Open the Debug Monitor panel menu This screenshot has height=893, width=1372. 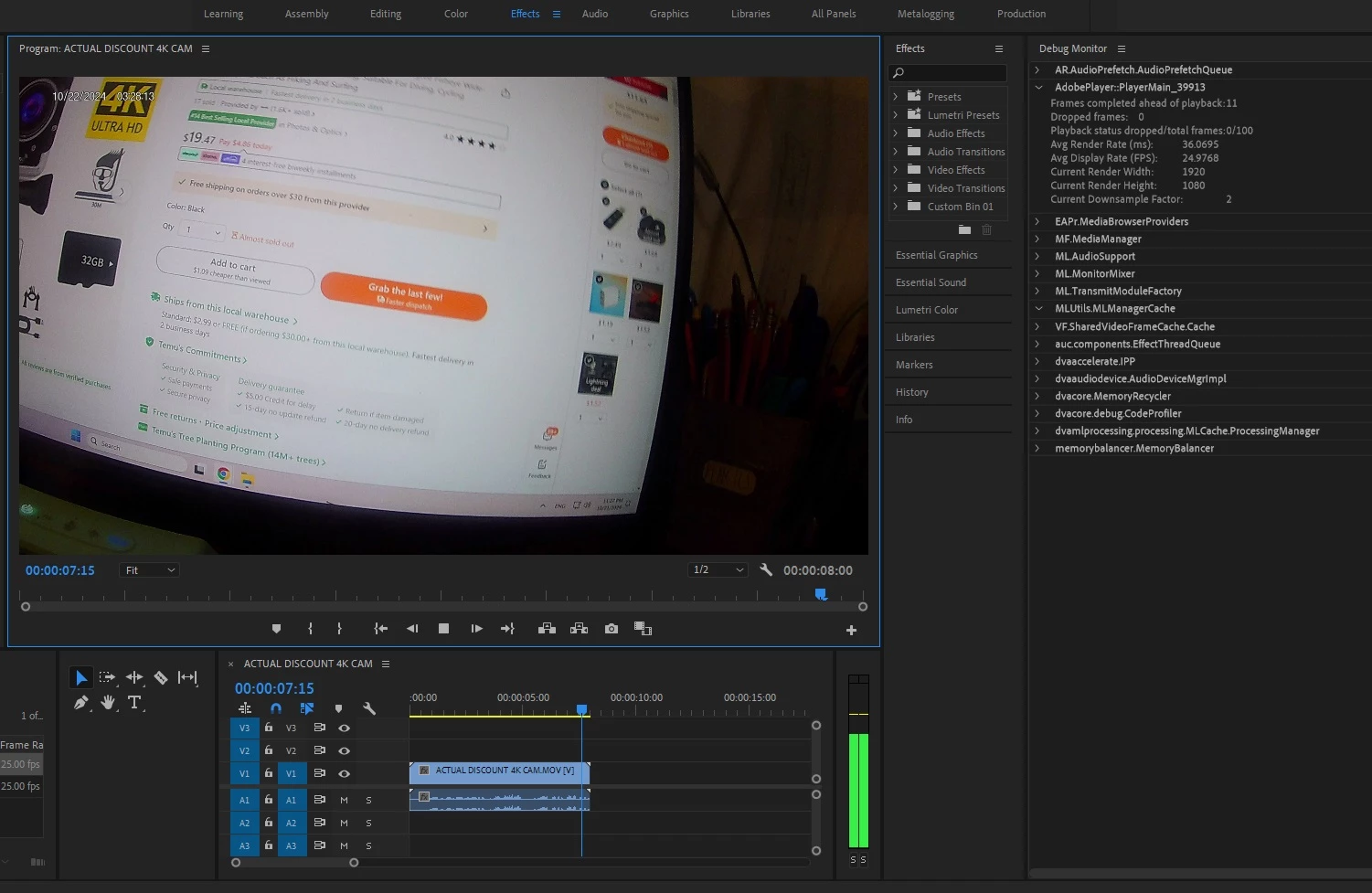[x=1122, y=49]
